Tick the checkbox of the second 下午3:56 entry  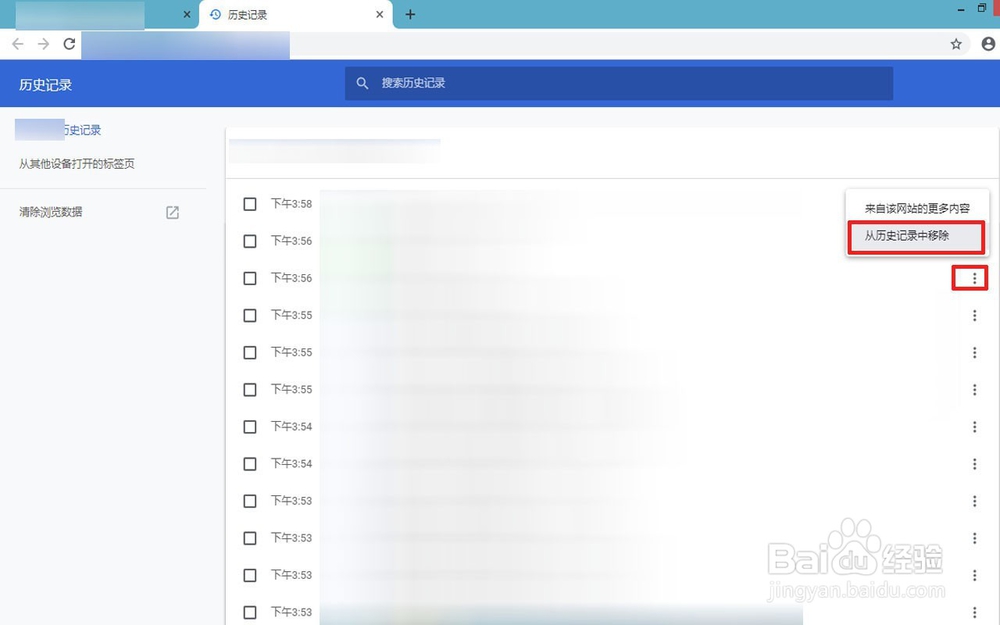click(250, 279)
